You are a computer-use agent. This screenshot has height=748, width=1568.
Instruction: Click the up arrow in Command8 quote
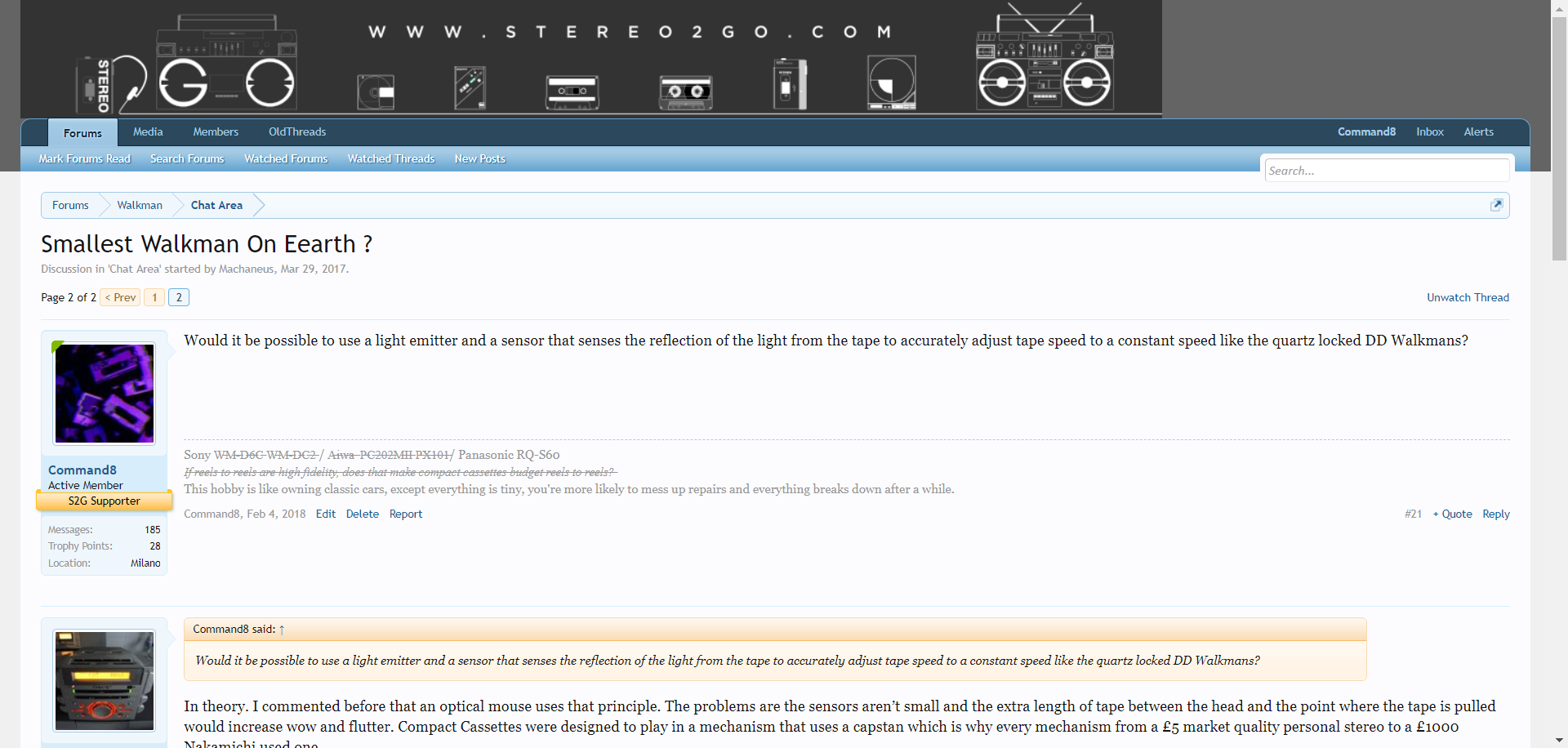pyautogui.click(x=282, y=630)
